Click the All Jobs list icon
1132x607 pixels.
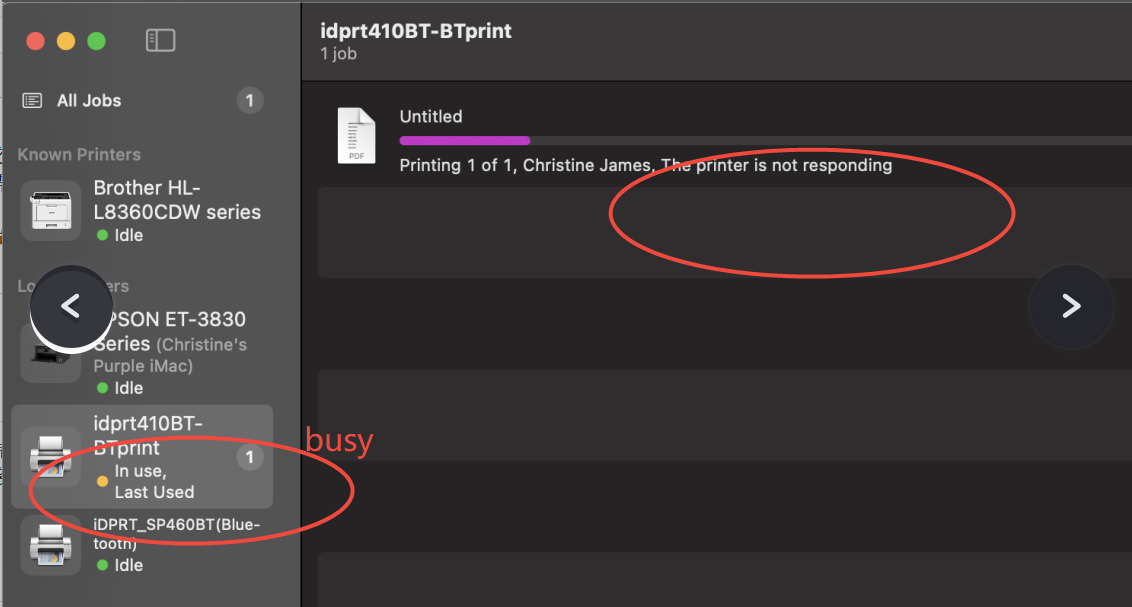pyautogui.click(x=33, y=100)
